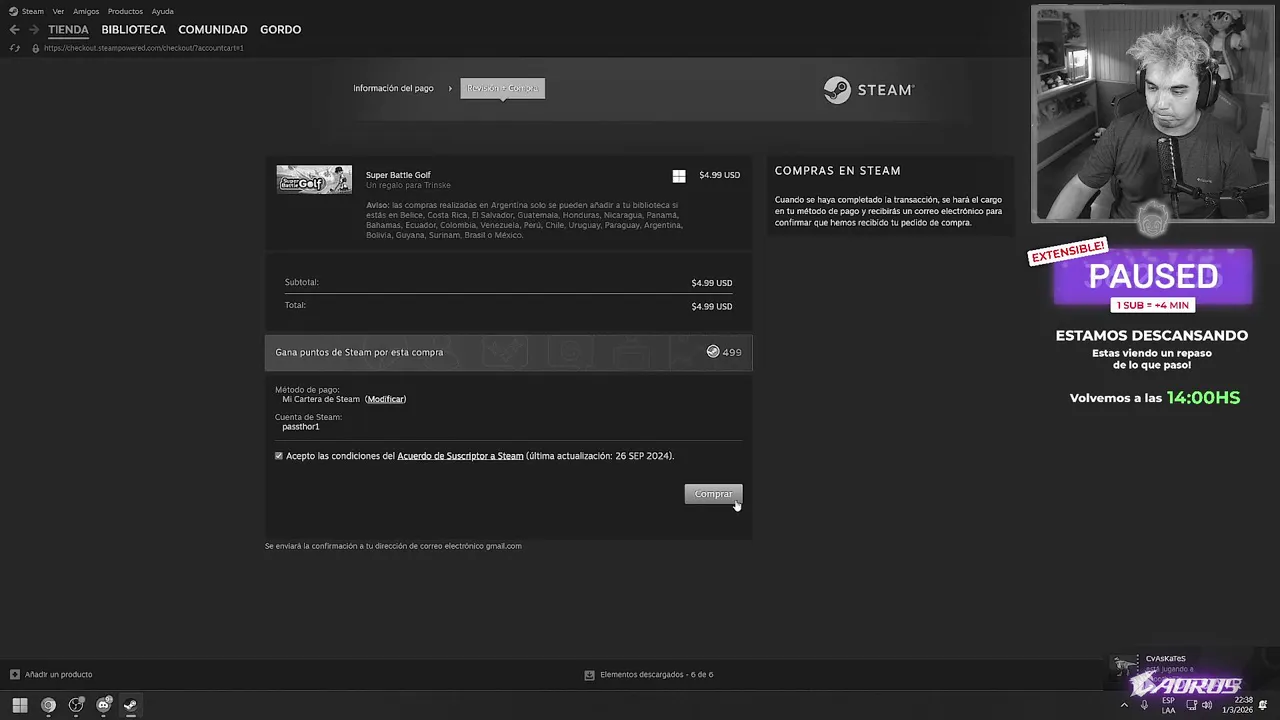This screenshot has width=1280, height=720.
Task: Click the Comprar button
Action: [x=713, y=494]
